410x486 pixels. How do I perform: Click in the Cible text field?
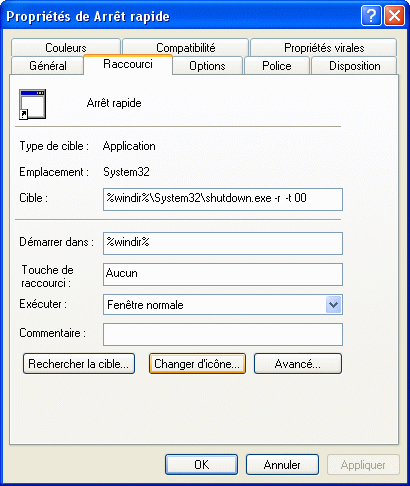click(223, 199)
